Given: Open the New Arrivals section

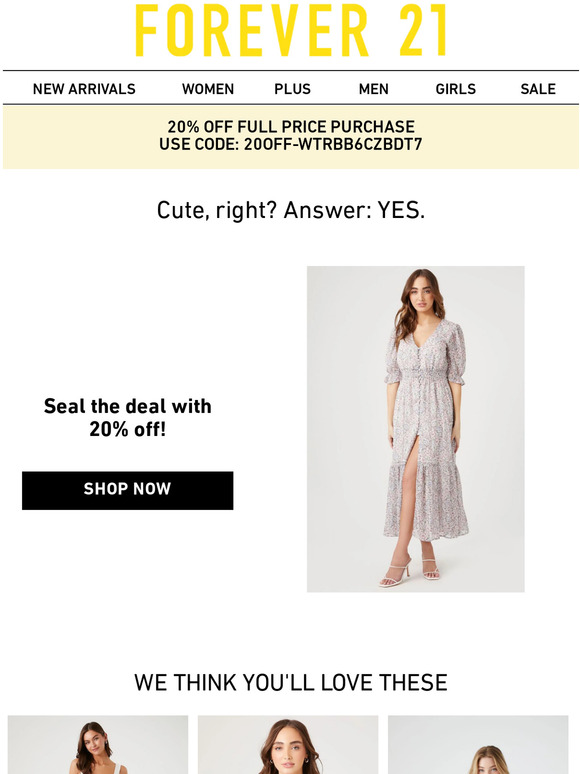Looking at the screenshot, I should tap(84, 89).
